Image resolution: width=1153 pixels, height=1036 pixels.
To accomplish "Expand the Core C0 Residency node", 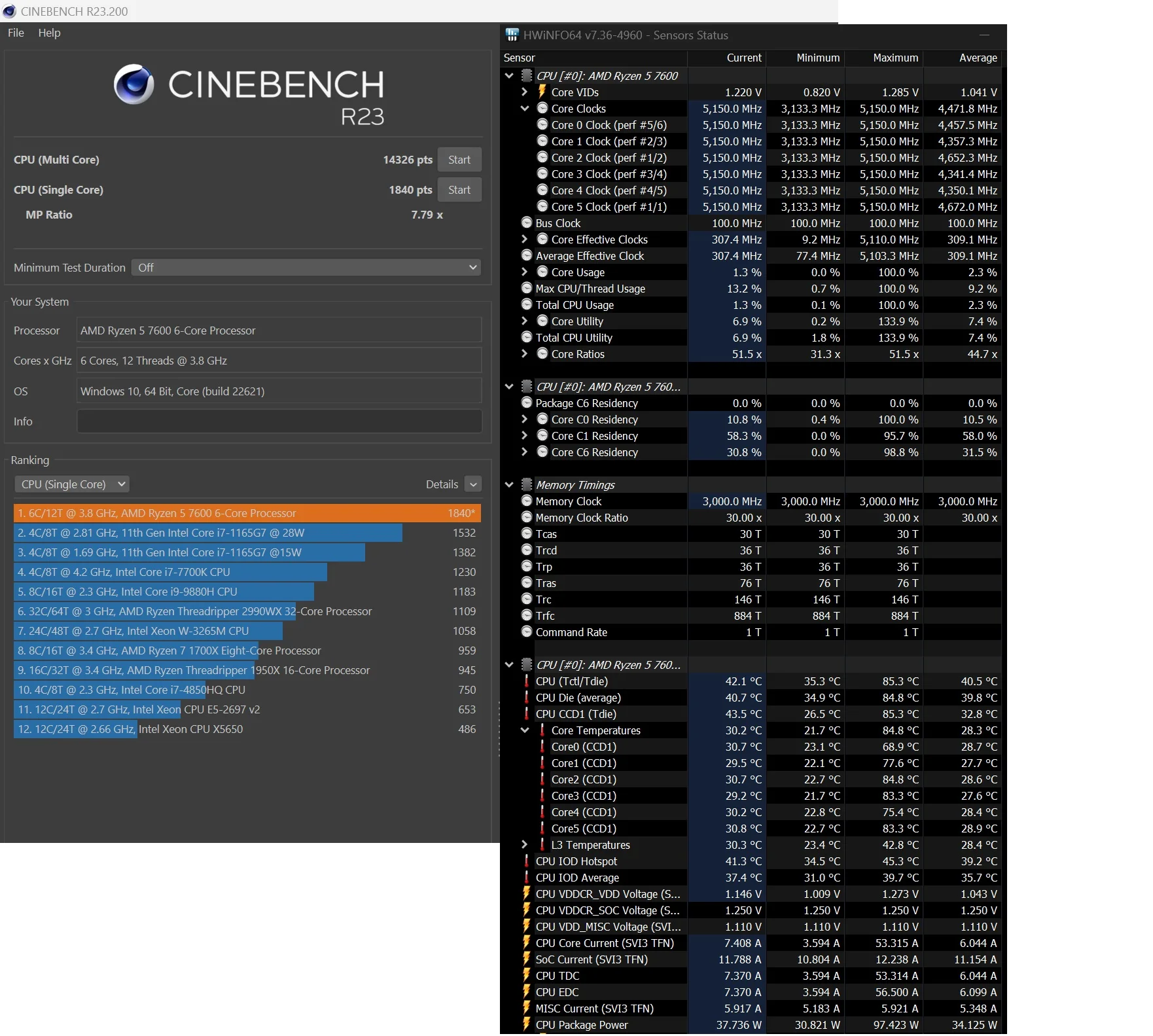I will tap(525, 419).
